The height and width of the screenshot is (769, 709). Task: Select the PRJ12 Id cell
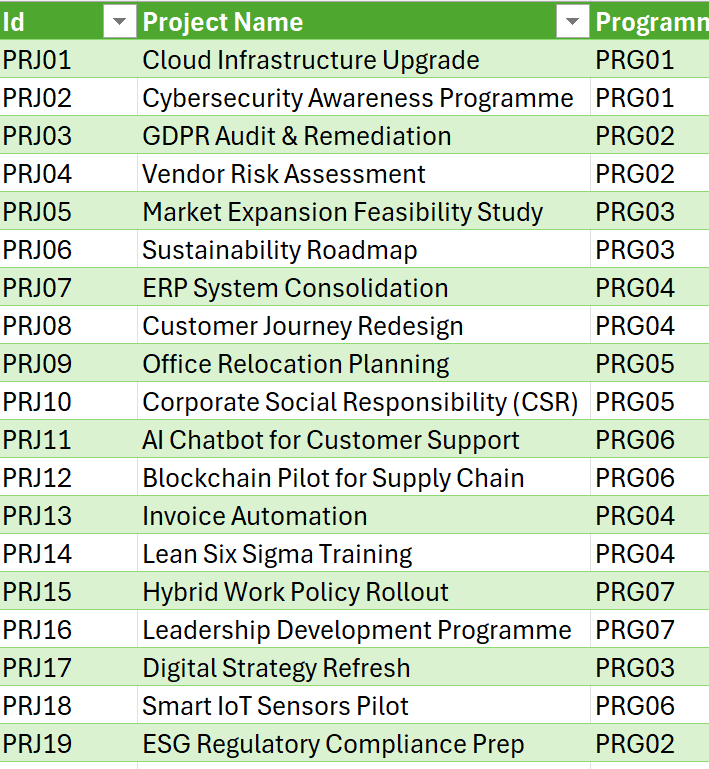(38, 478)
